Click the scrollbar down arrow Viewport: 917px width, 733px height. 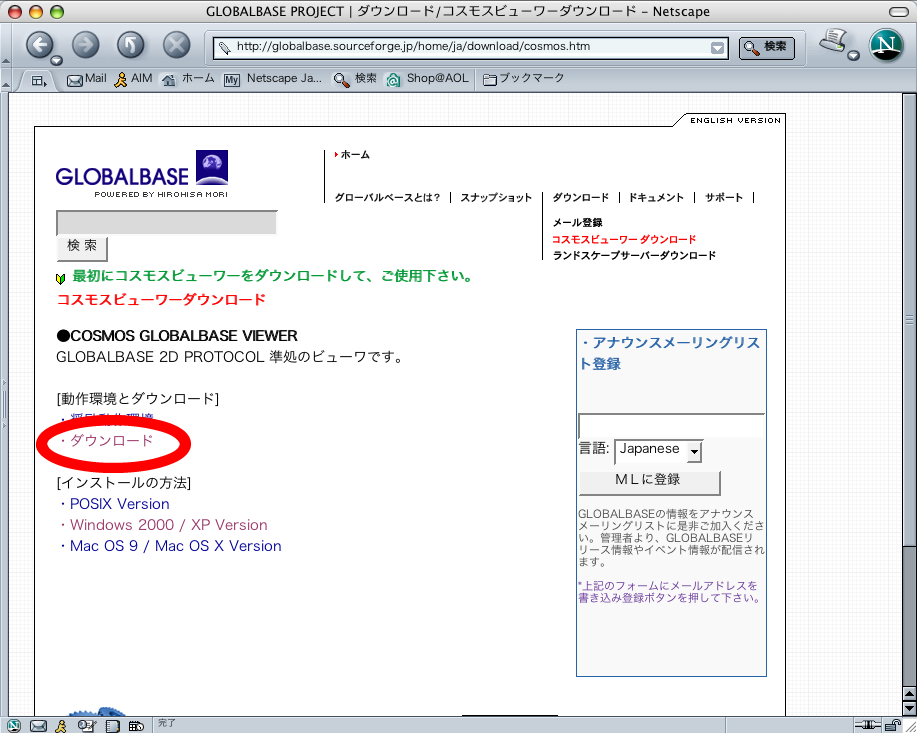[x=909, y=709]
